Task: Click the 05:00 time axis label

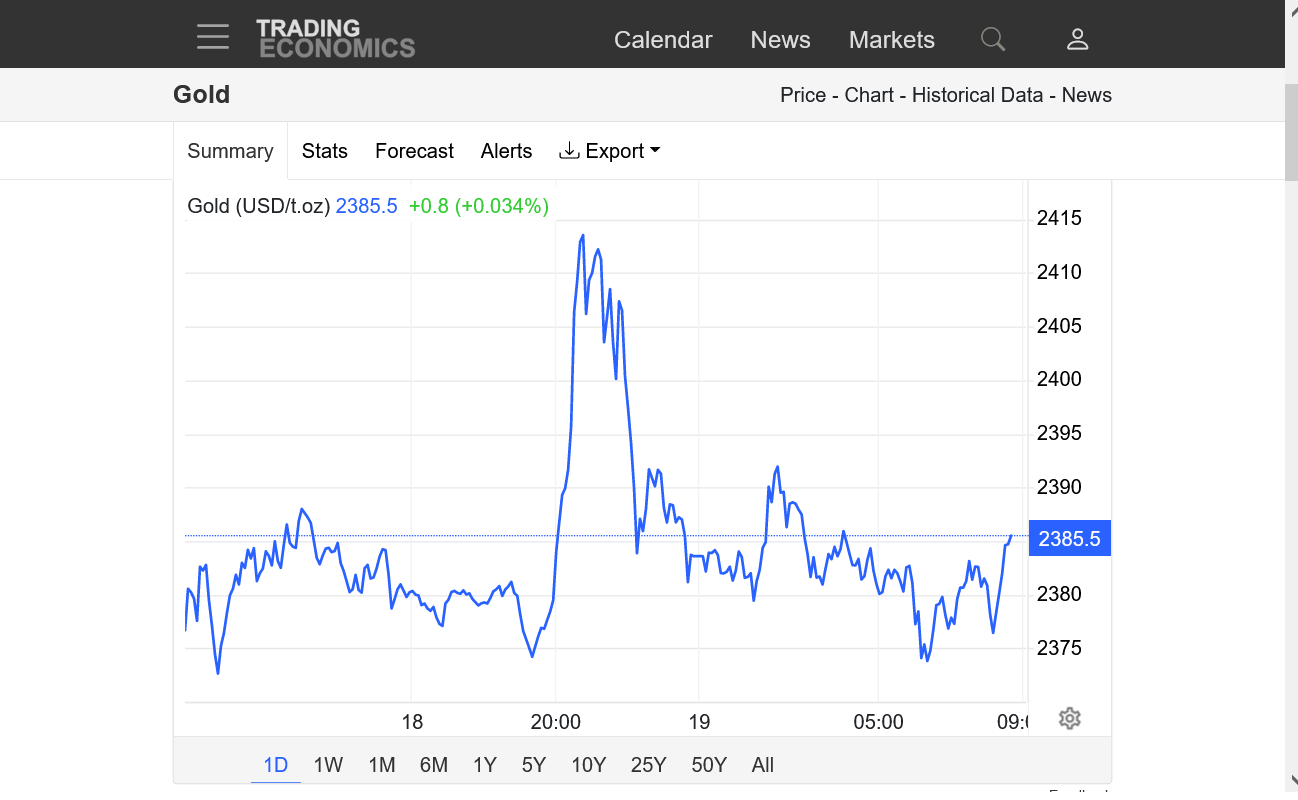Action: (x=879, y=722)
